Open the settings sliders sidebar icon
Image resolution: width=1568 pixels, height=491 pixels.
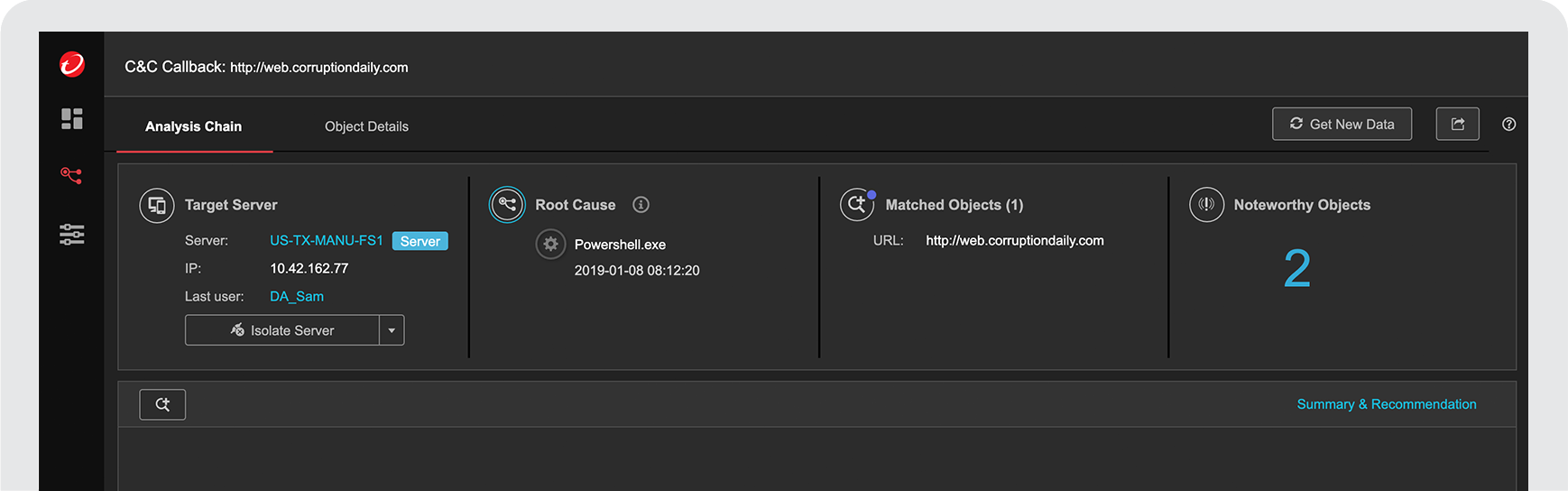pyautogui.click(x=72, y=235)
